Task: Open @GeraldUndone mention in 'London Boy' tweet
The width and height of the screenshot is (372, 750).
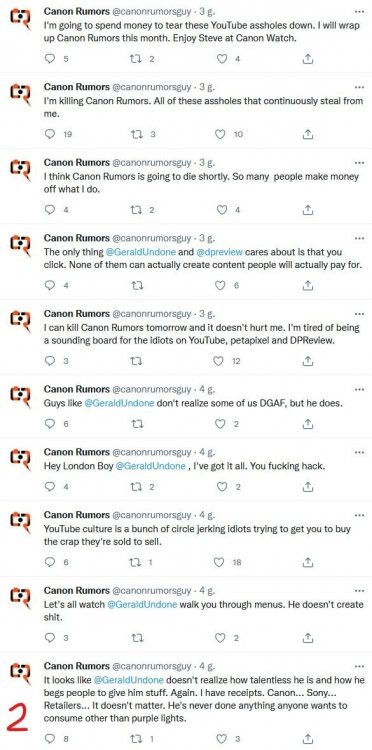Action: point(151,466)
